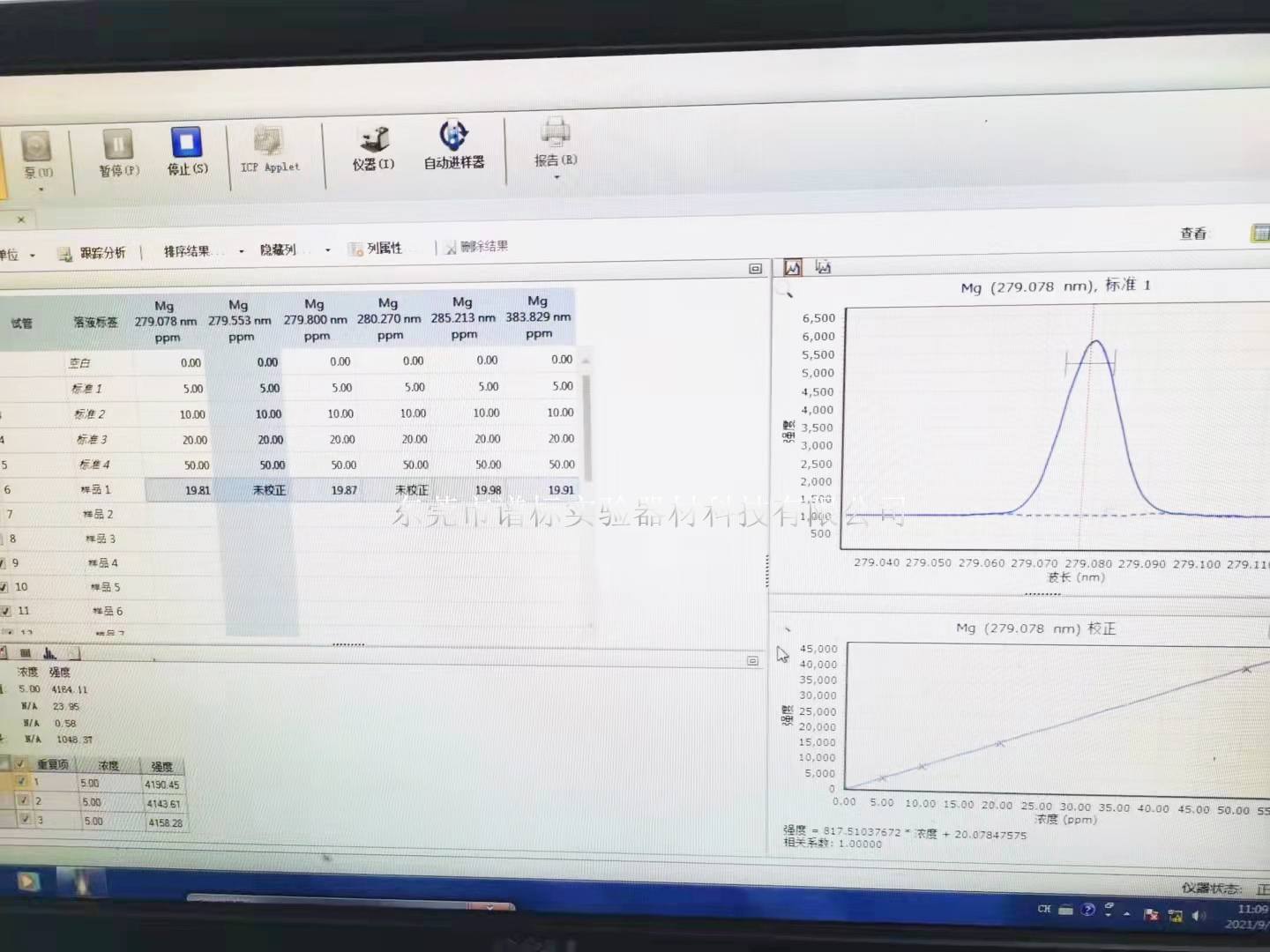Viewport: 1270px width, 952px height.
Task: Launch the ICP Applet icon
Action: (269, 143)
